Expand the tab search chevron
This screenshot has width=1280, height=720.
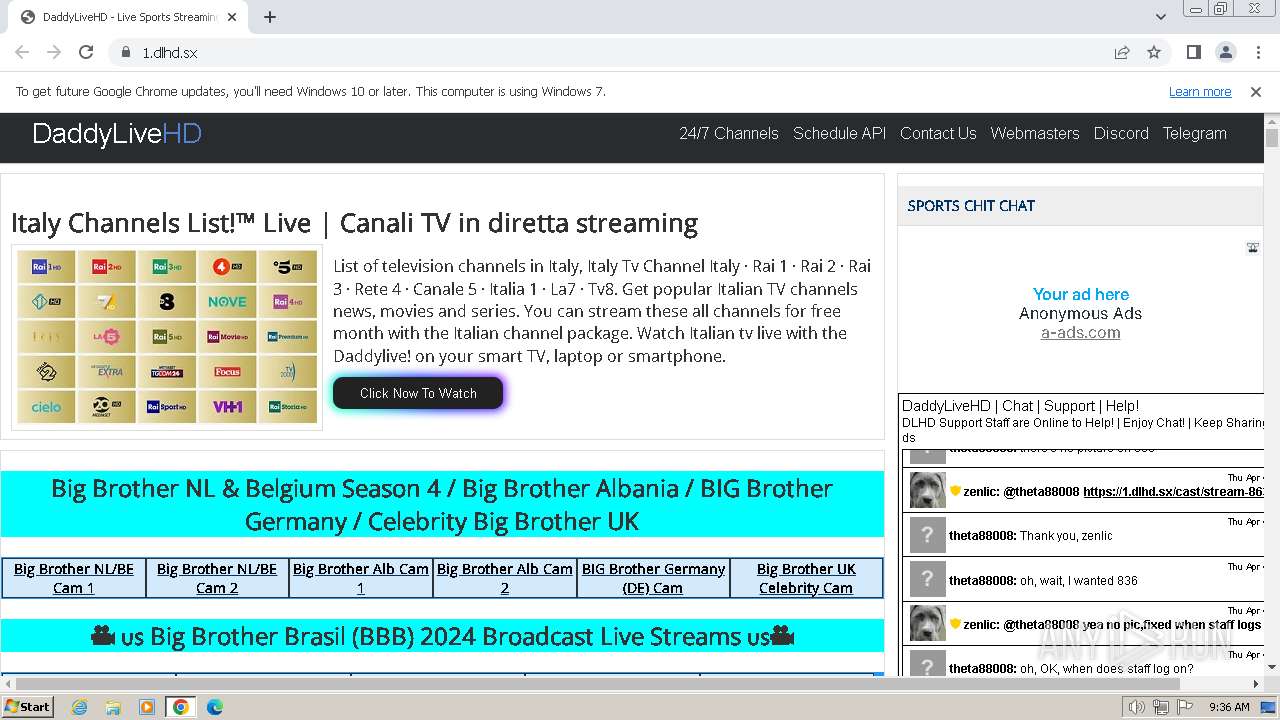tap(1160, 17)
